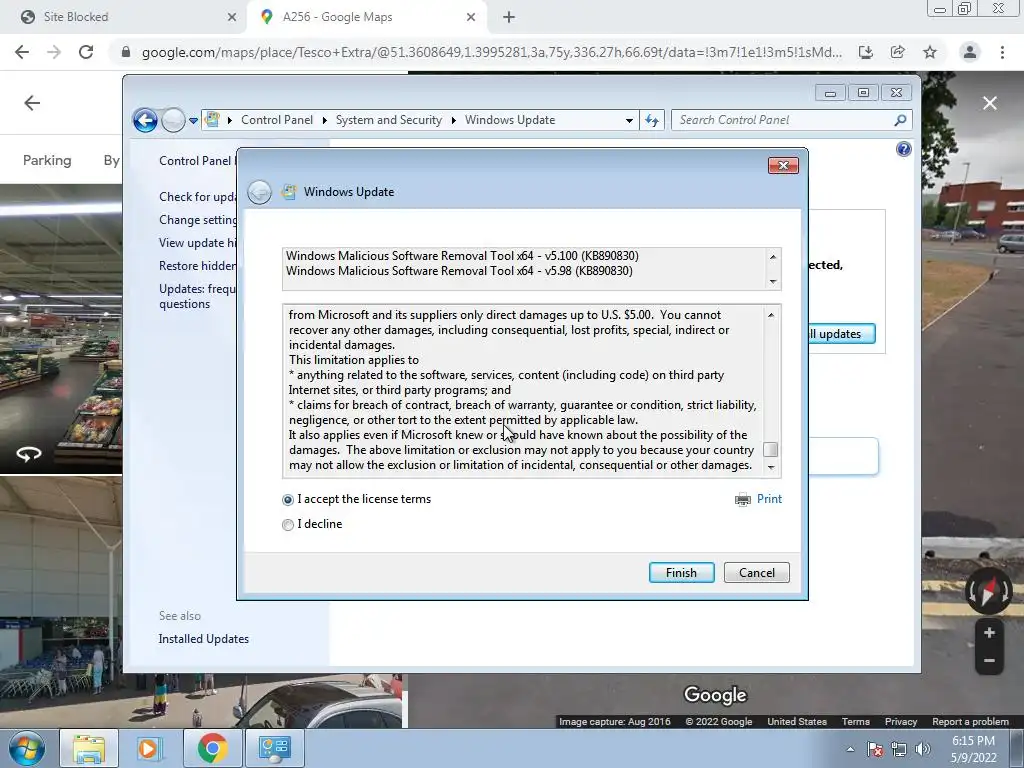
Task: Close the Street View with the X icon
Action: point(990,103)
